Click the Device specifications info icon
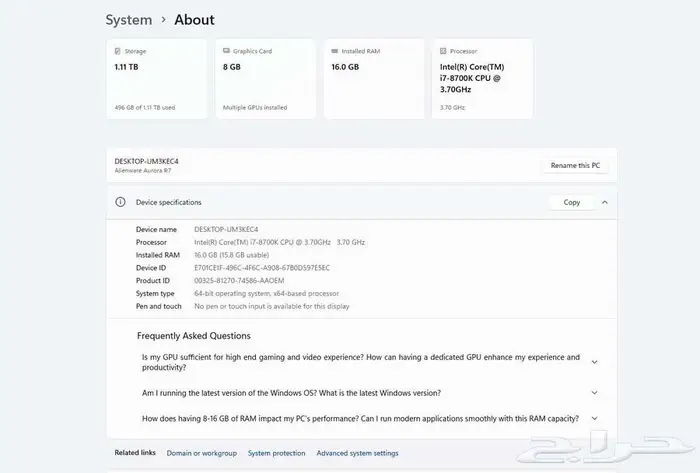The width and height of the screenshot is (700, 473). 121,202
